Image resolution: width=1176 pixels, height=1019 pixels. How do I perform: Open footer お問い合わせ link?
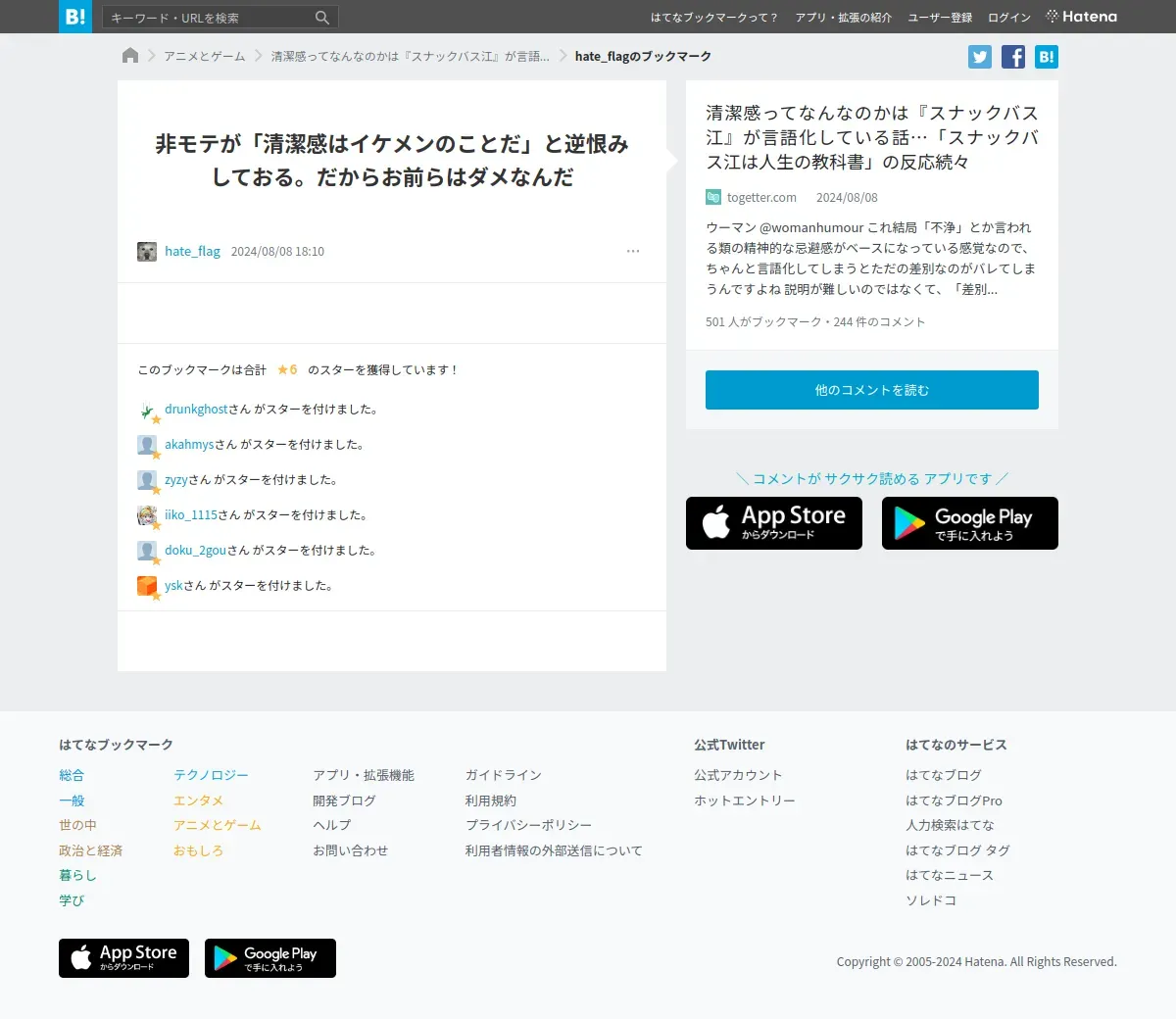pyautogui.click(x=350, y=850)
